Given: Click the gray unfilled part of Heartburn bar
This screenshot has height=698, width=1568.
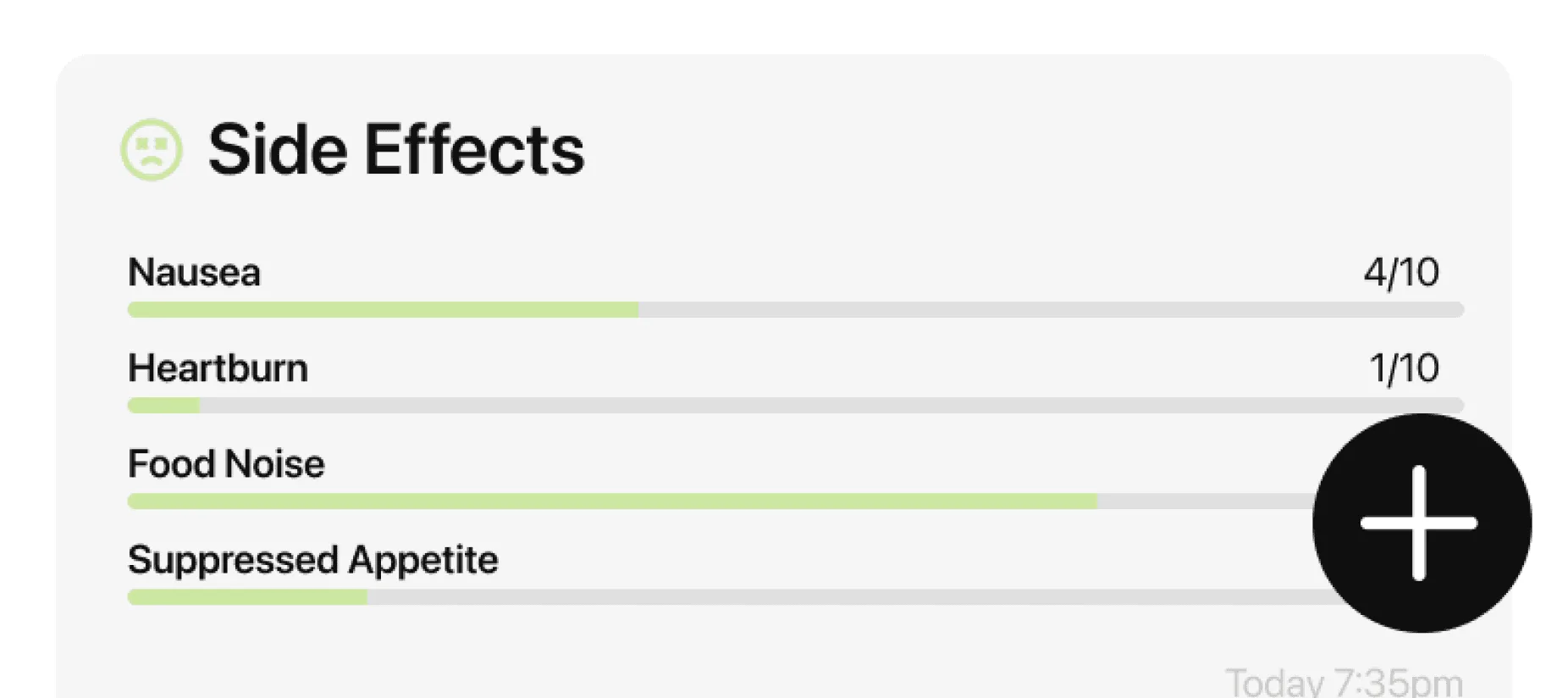Looking at the screenshot, I should tap(830, 406).
